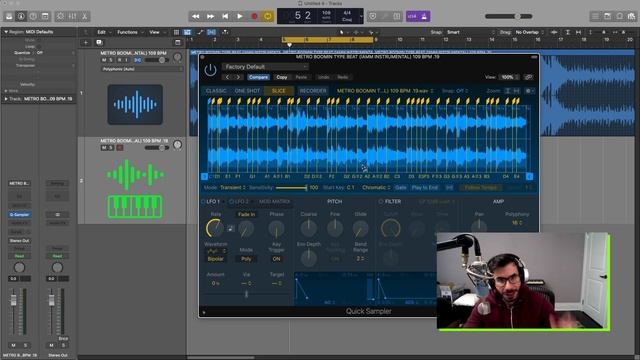The image size is (640, 360).
Task: Adjust the Sensitivity slider
Action: [x=291, y=187]
